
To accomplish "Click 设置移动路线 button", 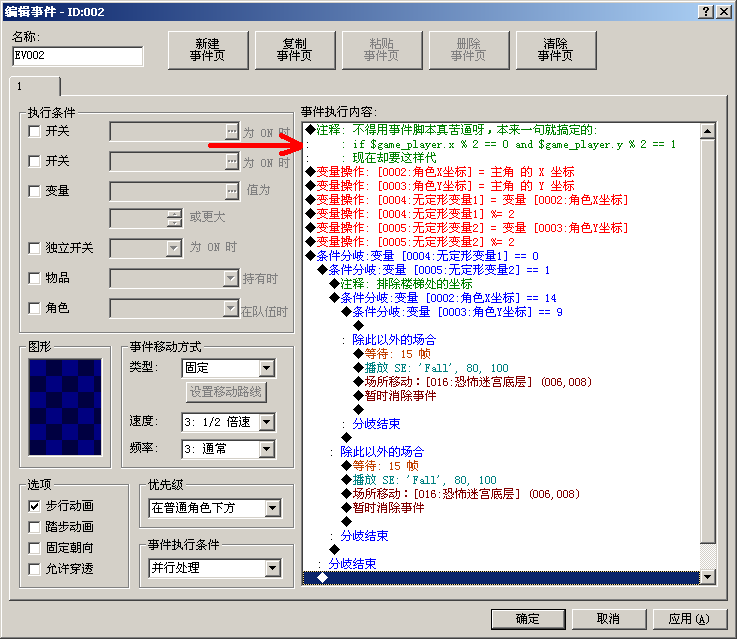I will point(226,392).
